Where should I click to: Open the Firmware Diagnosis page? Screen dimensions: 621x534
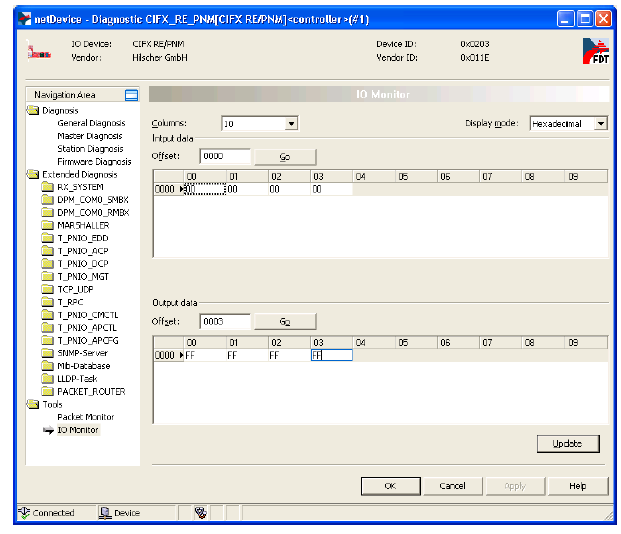tap(94, 161)
